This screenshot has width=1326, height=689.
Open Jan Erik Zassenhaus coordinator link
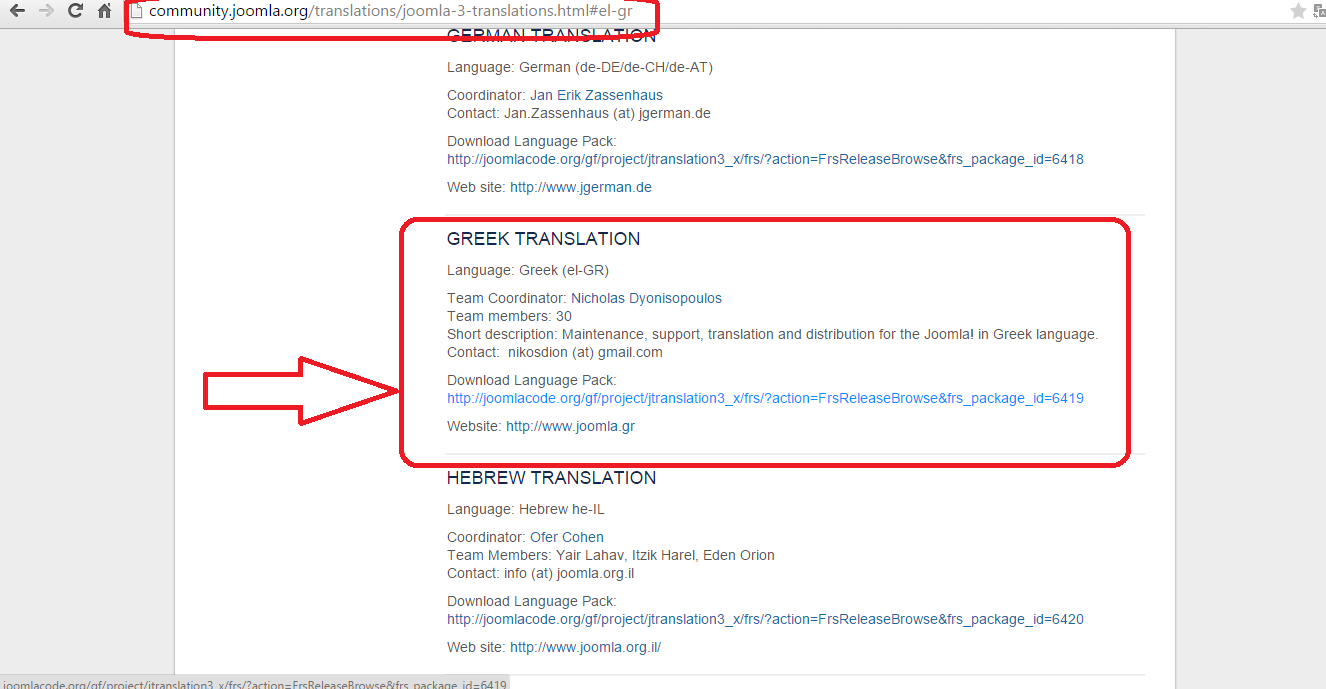point(596,96)
